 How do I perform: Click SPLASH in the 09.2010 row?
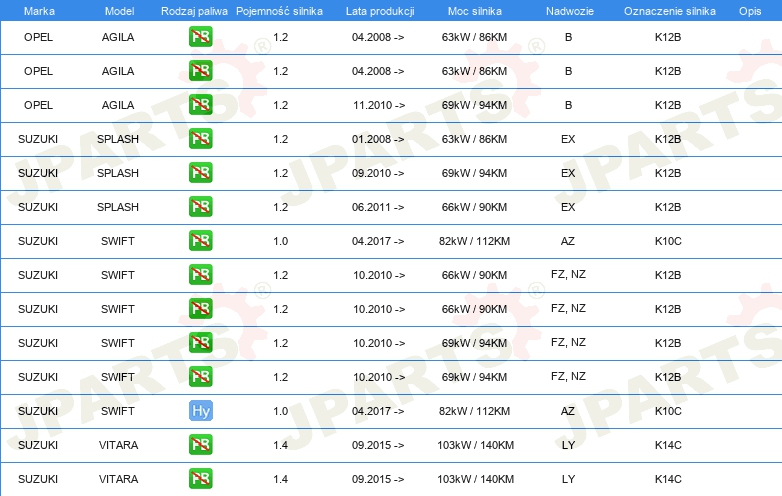(118, 173)
